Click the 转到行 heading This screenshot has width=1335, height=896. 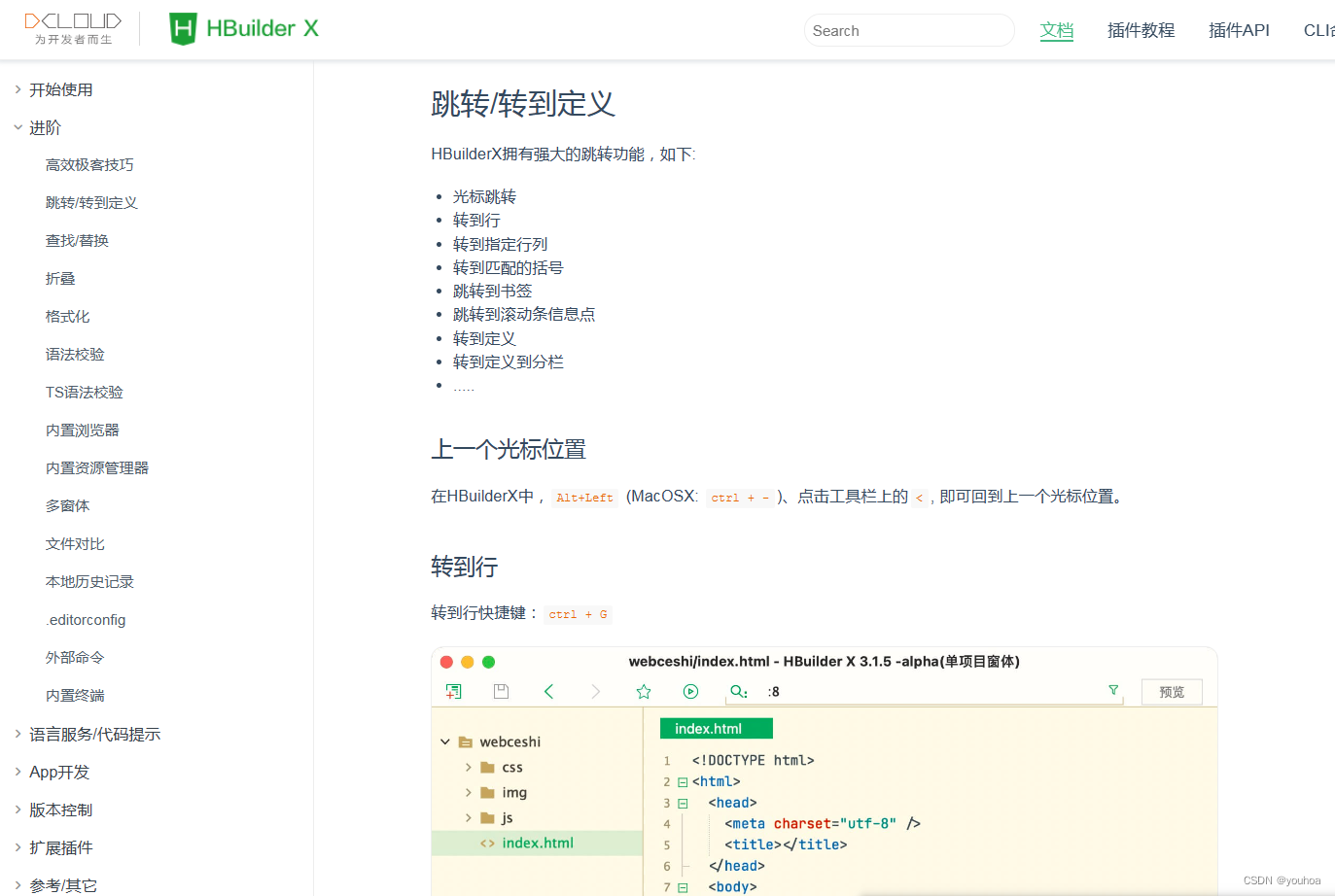pos(465,566)
